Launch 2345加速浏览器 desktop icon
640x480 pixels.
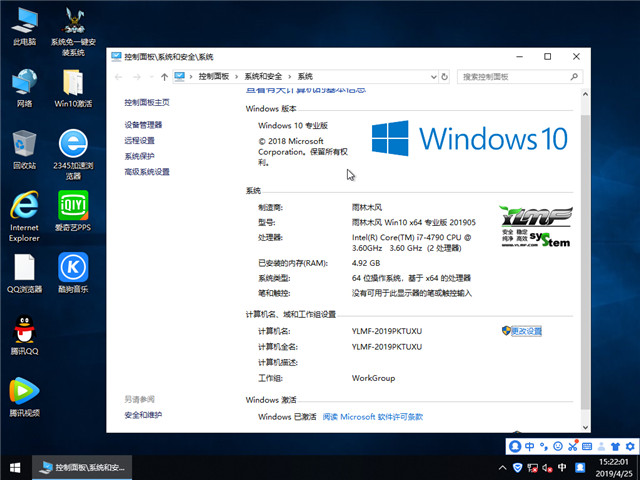coord(73,155)
